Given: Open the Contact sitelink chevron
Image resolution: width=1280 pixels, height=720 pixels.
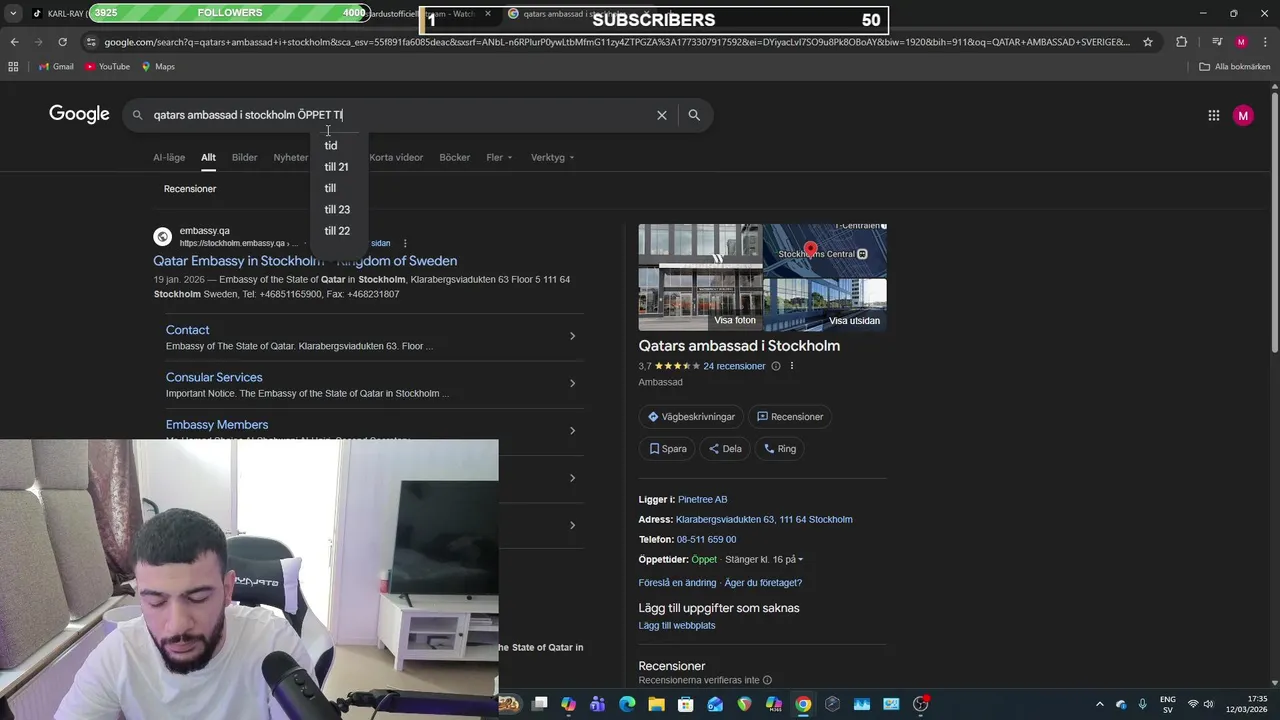Looking at the screenshot, I should (x=572, y=336).
